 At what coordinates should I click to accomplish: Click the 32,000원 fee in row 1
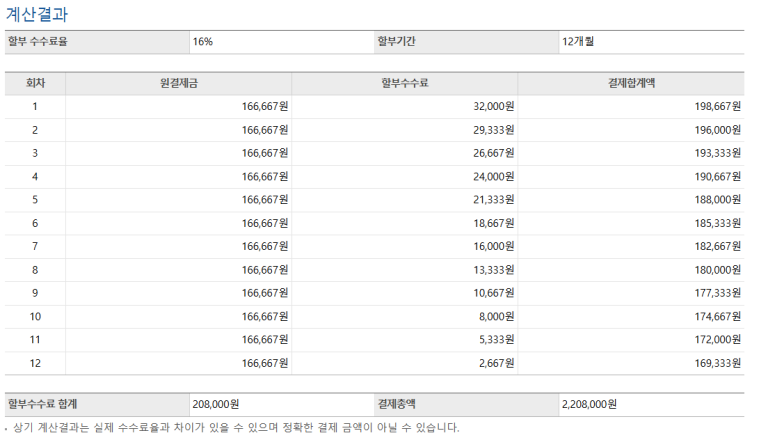click(493, 106)
